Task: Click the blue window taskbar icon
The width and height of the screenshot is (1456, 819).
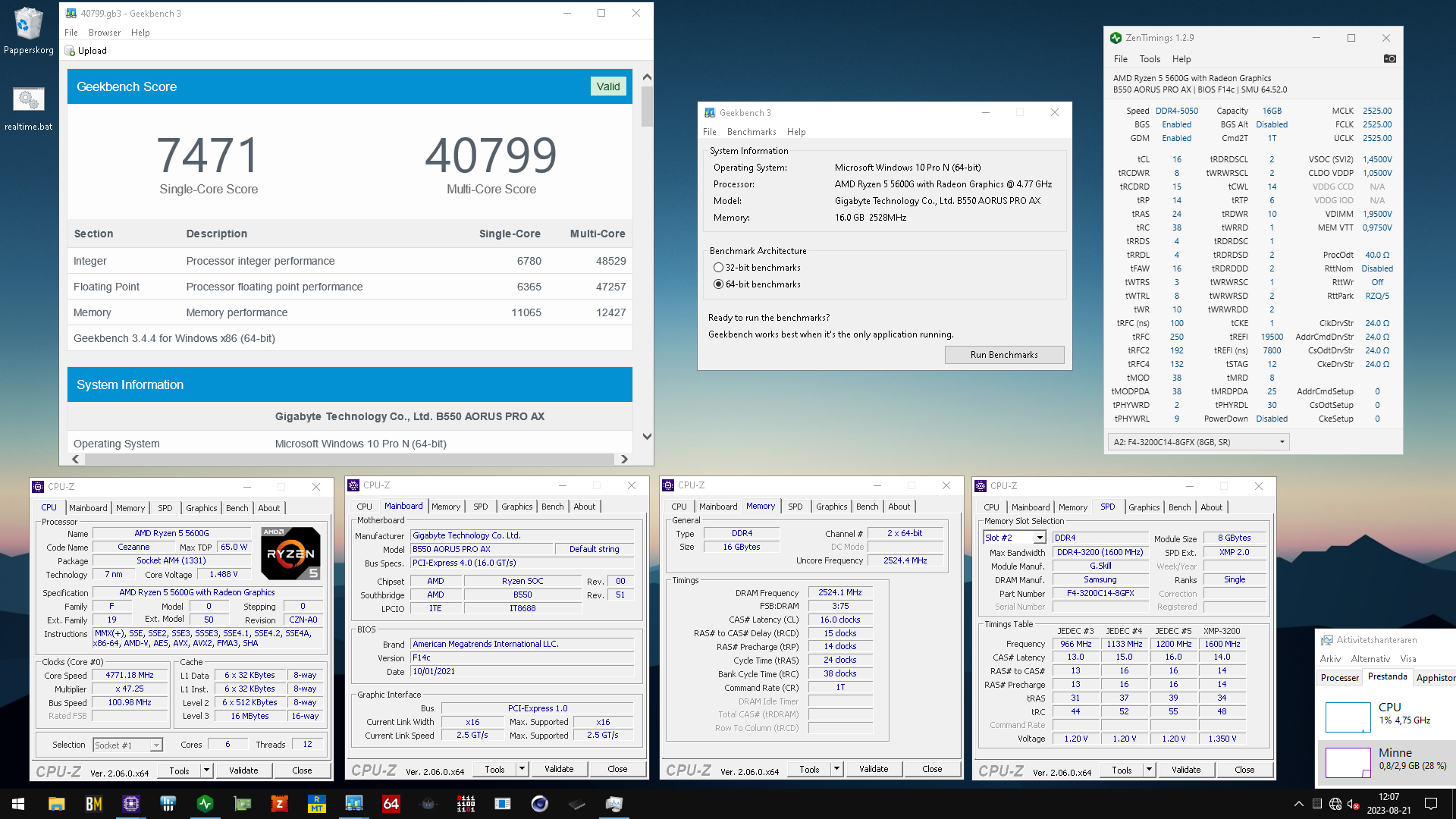Action: (503, 804)
